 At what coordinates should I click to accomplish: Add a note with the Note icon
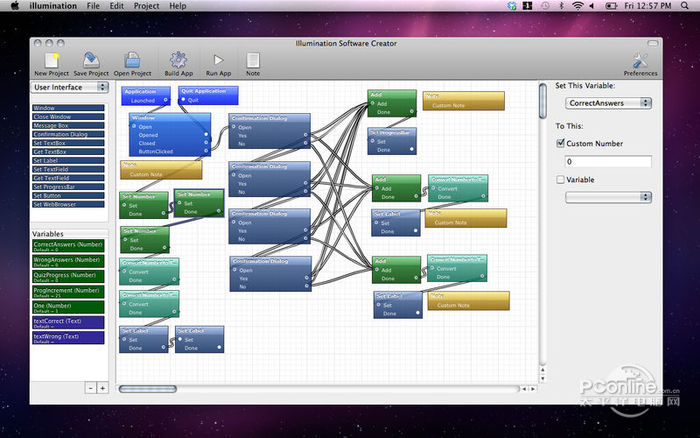point(253,60)
